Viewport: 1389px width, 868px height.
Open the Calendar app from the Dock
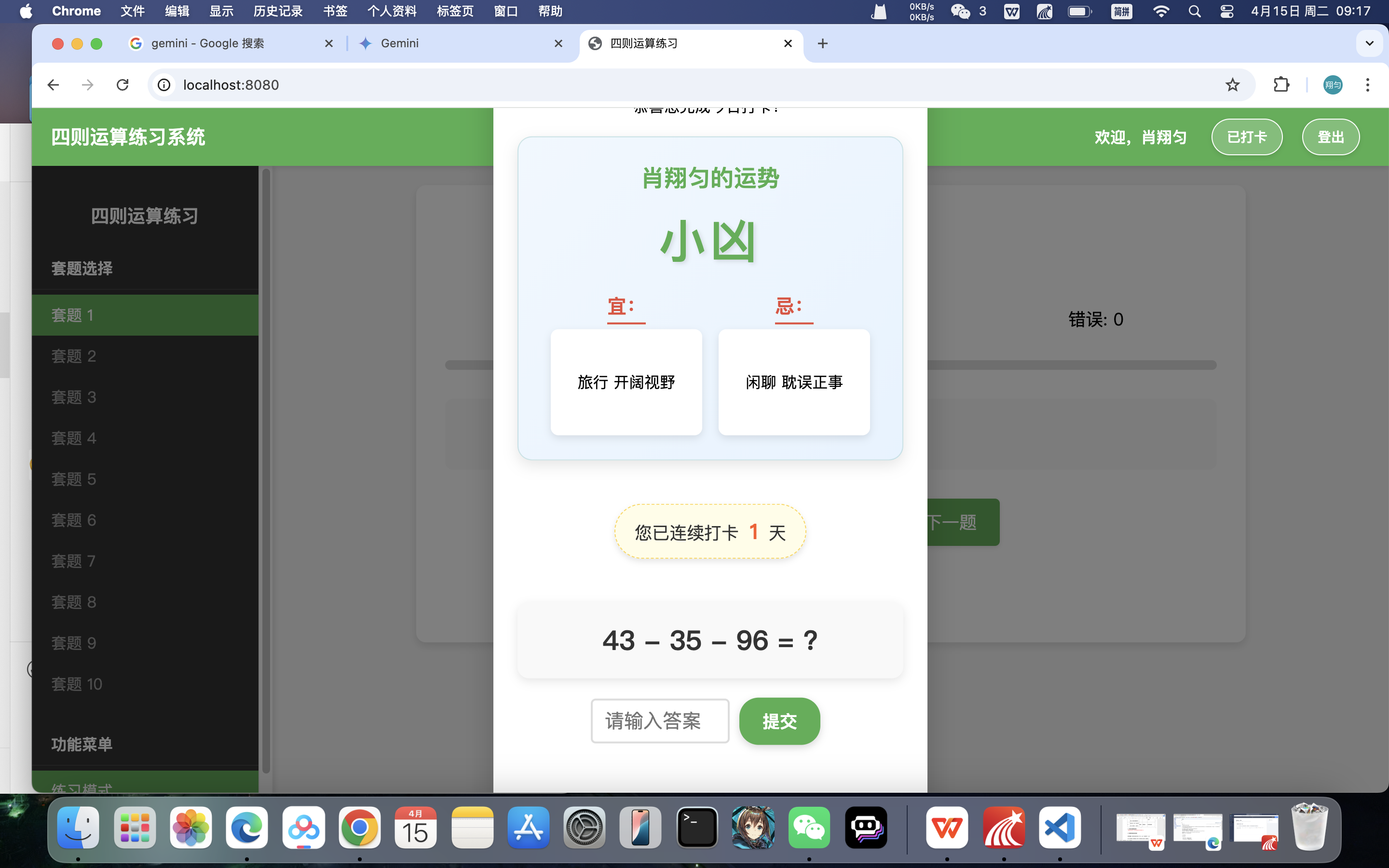point(416,827)
